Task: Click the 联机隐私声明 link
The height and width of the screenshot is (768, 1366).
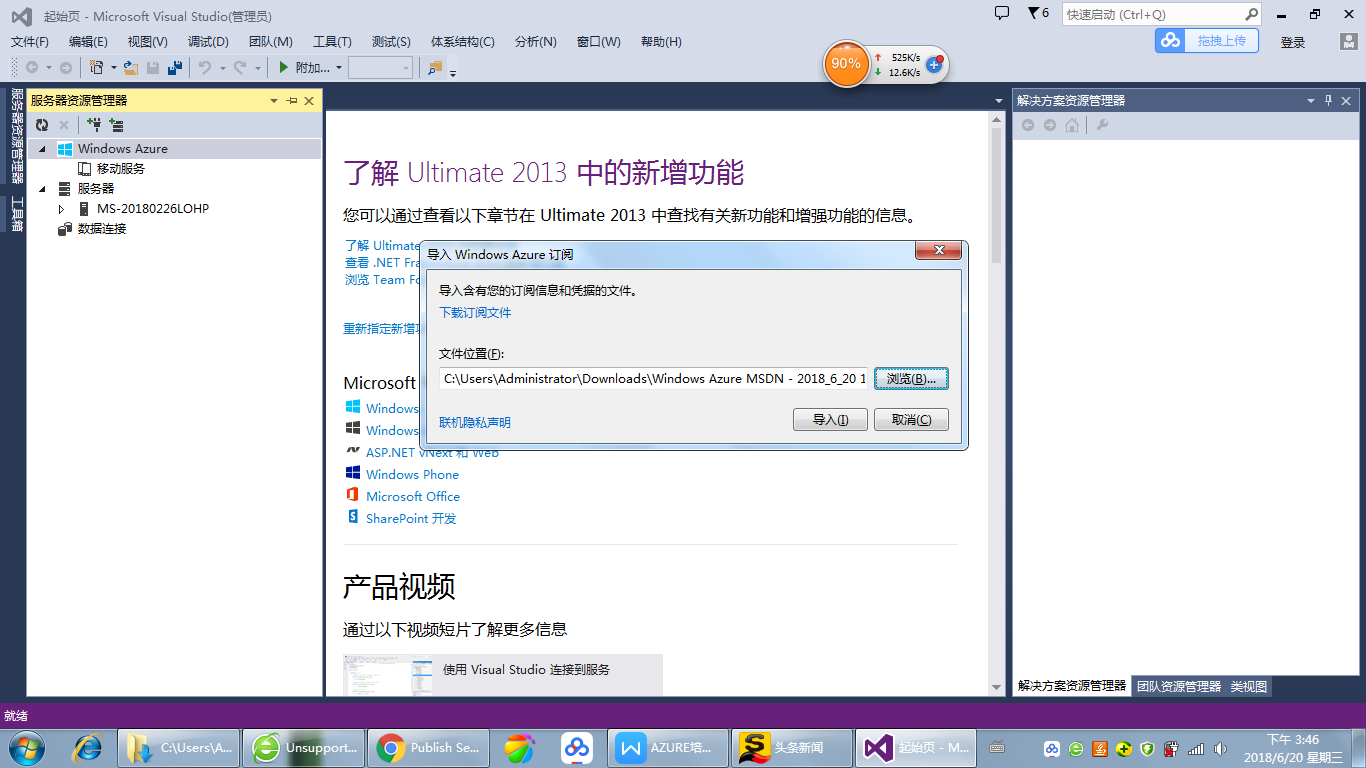Action: click(x=475, y=423)
